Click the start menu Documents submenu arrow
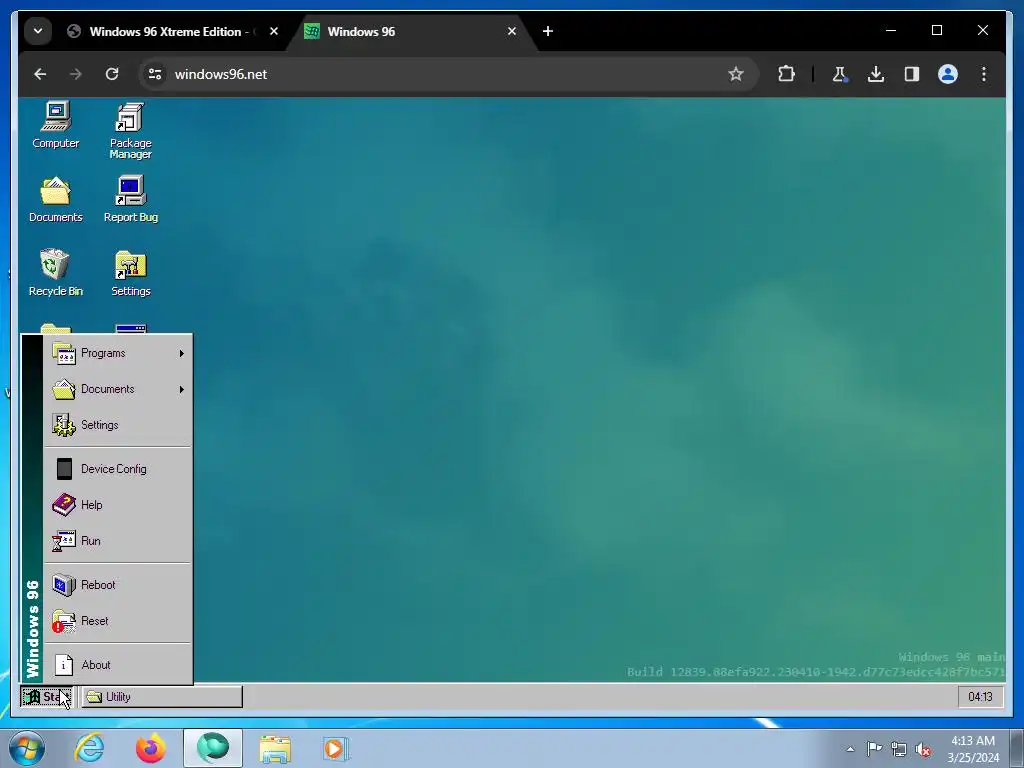 coord(182,389)
